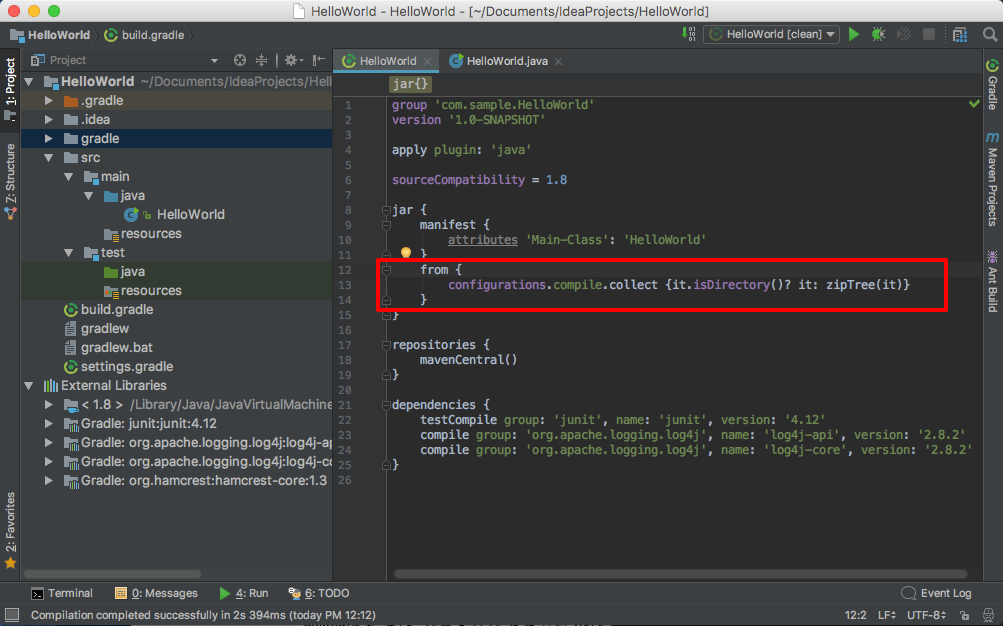
Task: Run the HelloWorld [clean] configuration
Action: coord(853,33)
